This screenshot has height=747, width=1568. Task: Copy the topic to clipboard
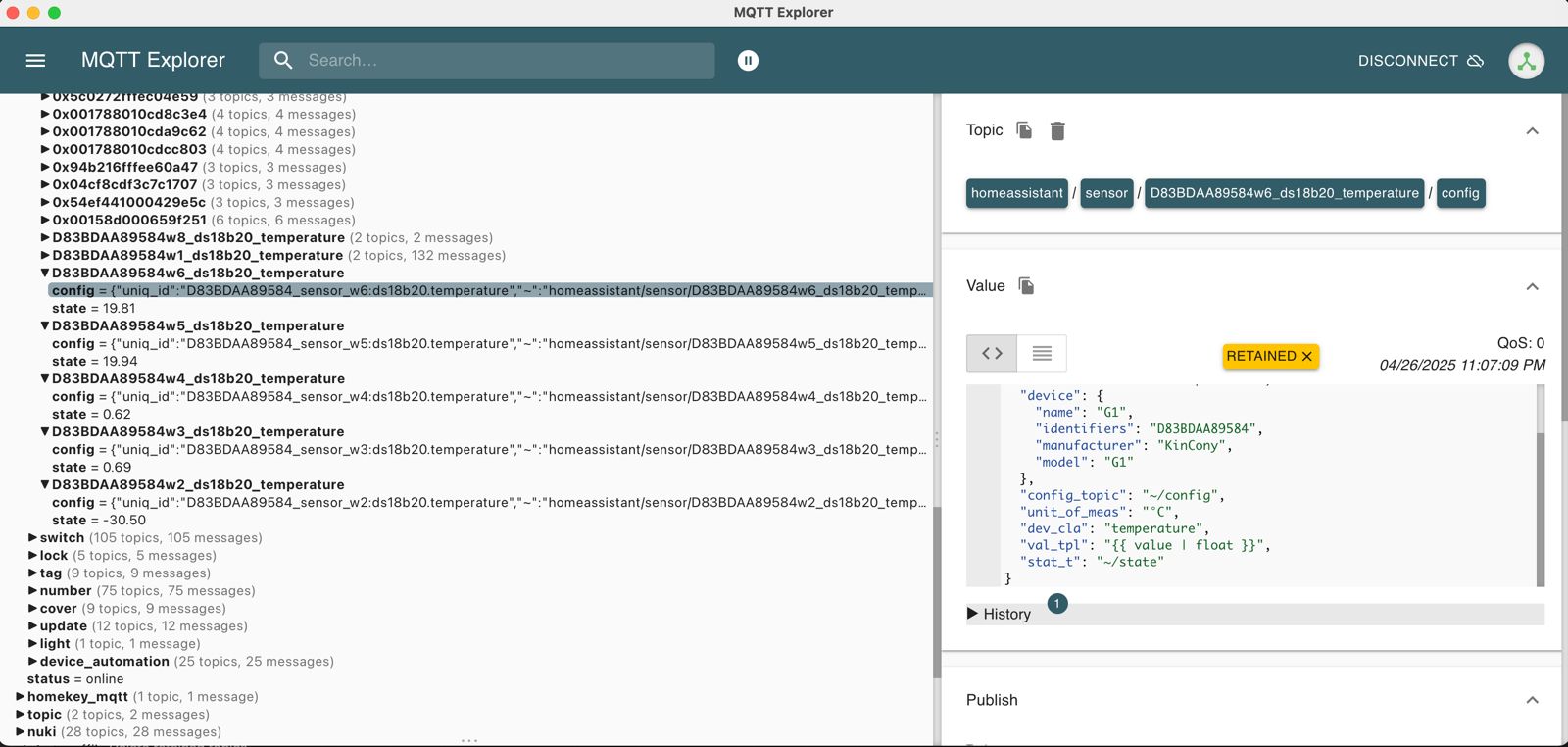pos(1024,130)
